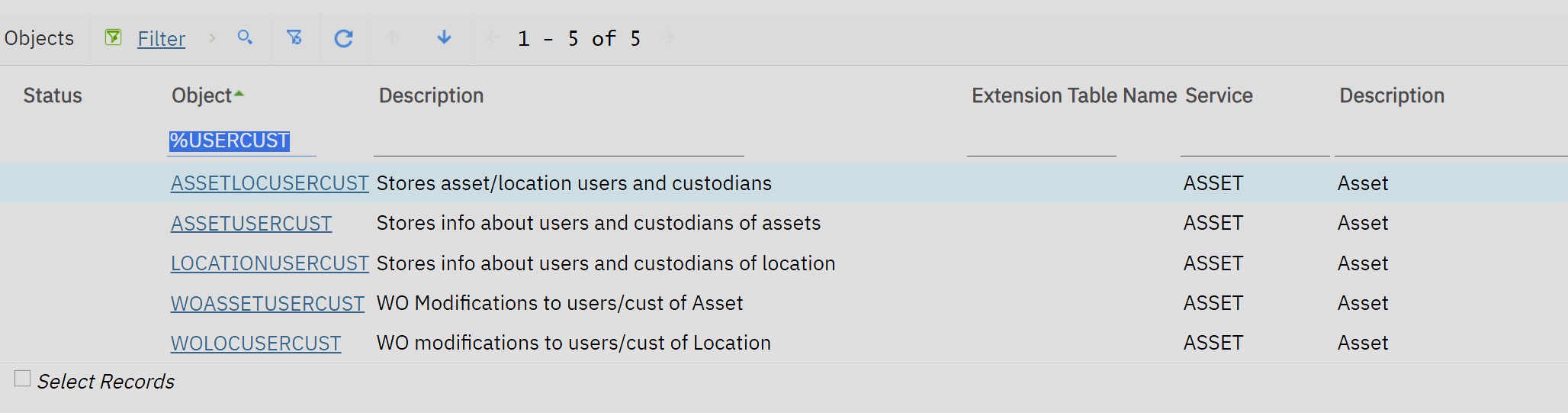Open the ASSETLOCUSERCUST object
The width and height of the screenshot is (1568, 413).
coord(269,183)
